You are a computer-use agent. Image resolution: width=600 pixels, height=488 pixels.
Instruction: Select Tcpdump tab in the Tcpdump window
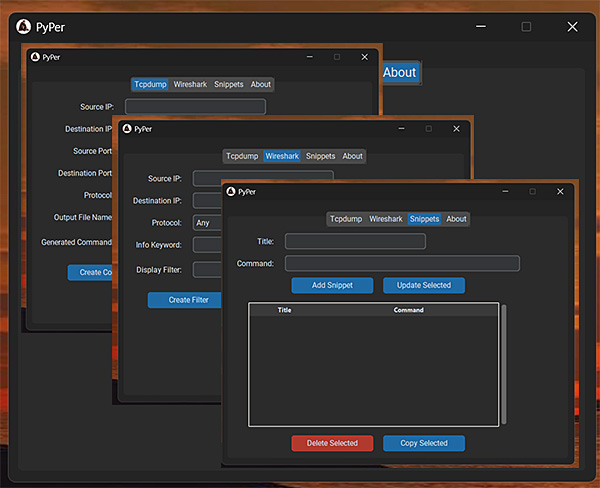150,84
